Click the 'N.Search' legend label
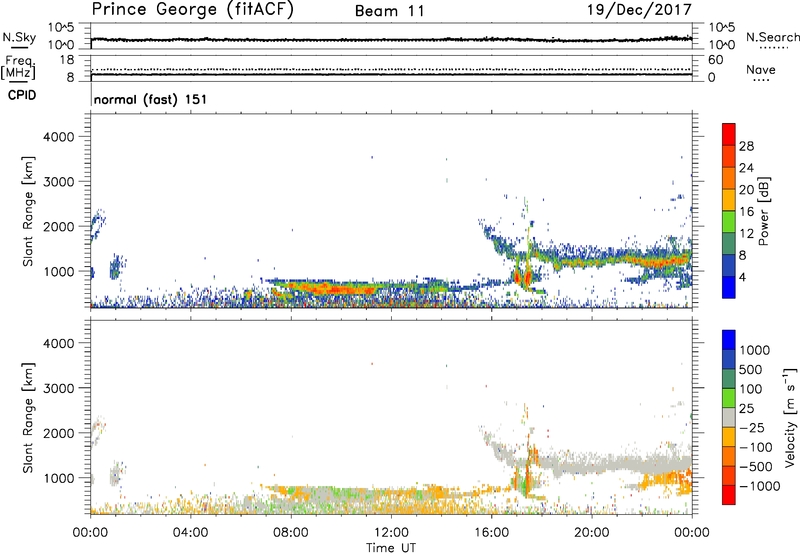Viewport: 800px width, 554px height. click(x=772, y=37)
